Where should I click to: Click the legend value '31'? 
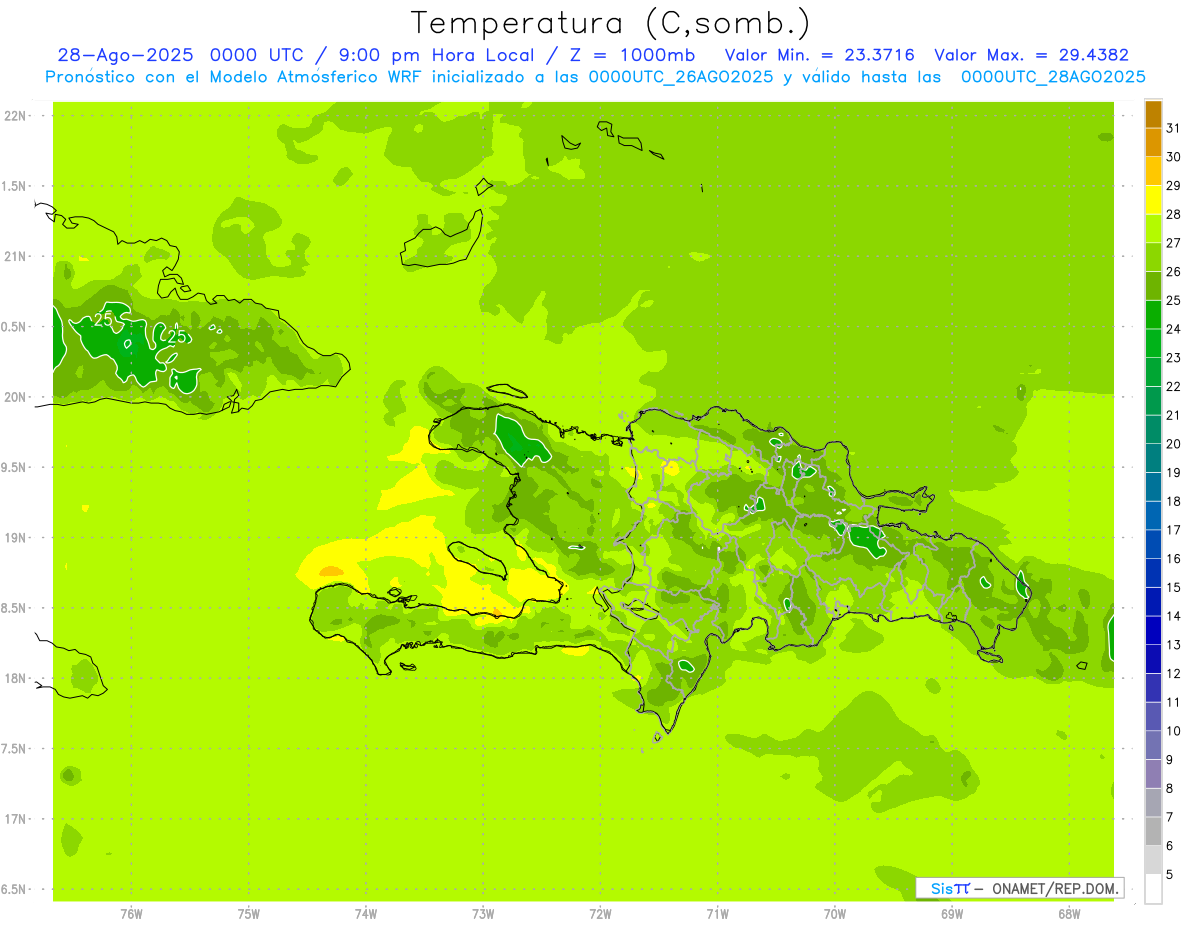tap(1173, 128)
